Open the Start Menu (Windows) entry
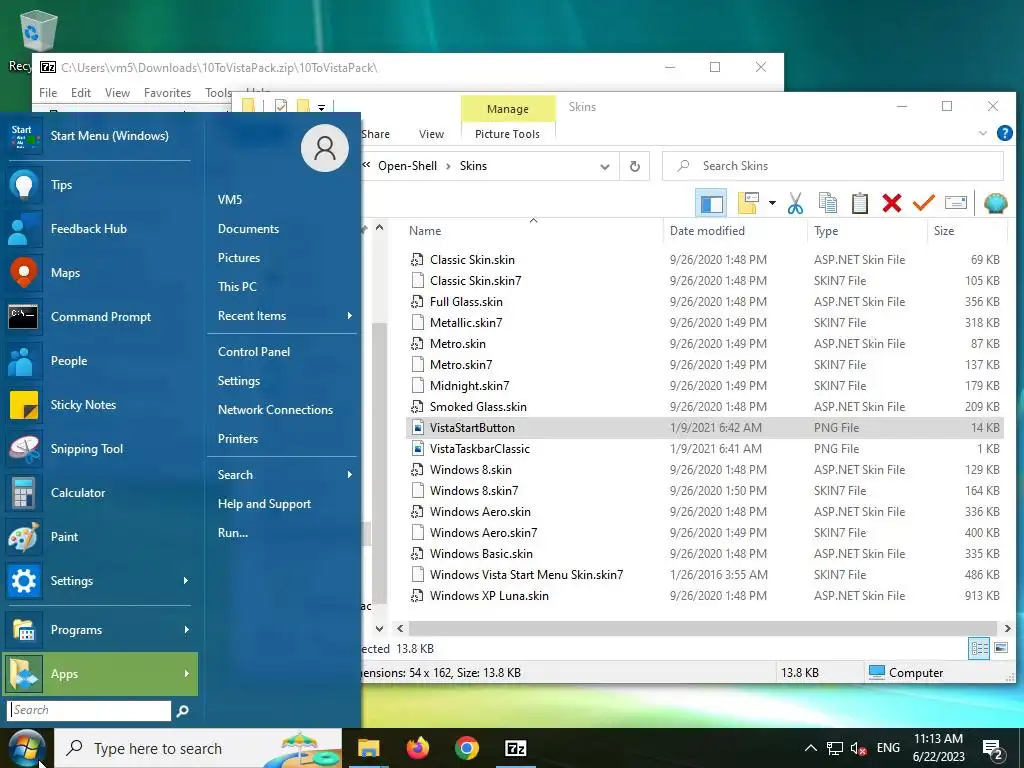 coord(100,136)
